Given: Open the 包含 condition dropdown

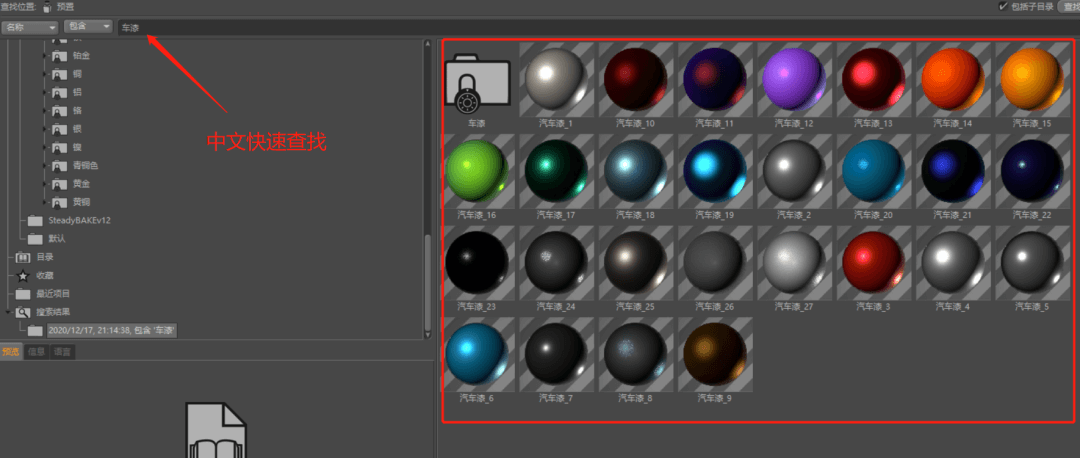Looking at the screenshot, I should tap(88, 27).
